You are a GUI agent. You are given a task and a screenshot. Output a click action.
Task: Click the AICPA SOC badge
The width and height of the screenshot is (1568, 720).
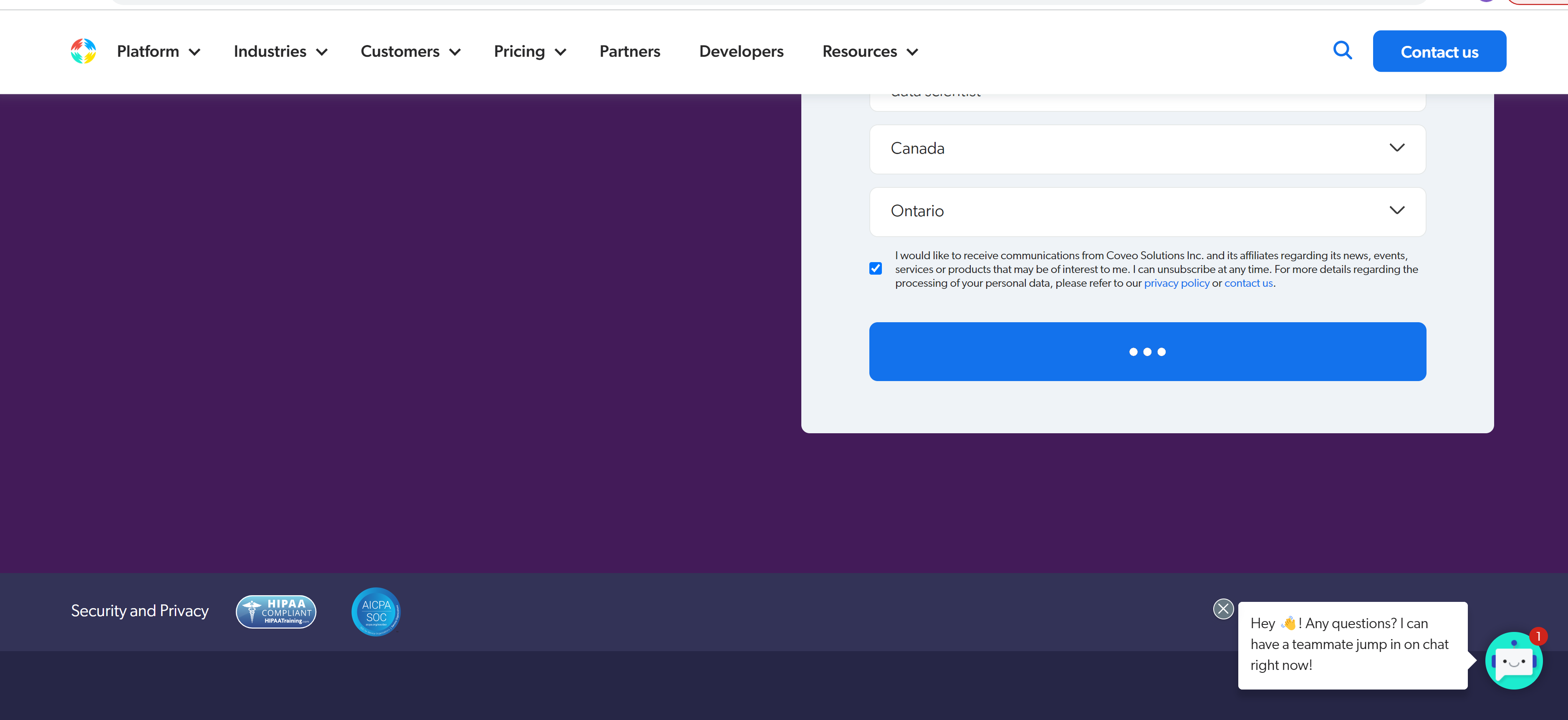click(x=376, y=611)
